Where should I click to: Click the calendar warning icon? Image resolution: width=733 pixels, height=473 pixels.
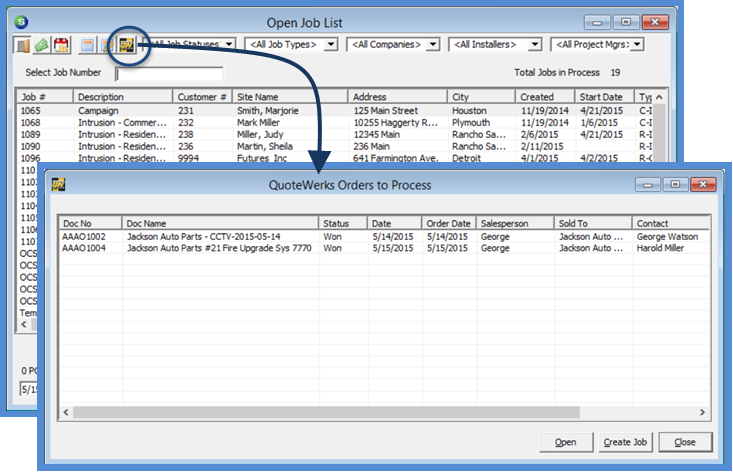(61, 45)
